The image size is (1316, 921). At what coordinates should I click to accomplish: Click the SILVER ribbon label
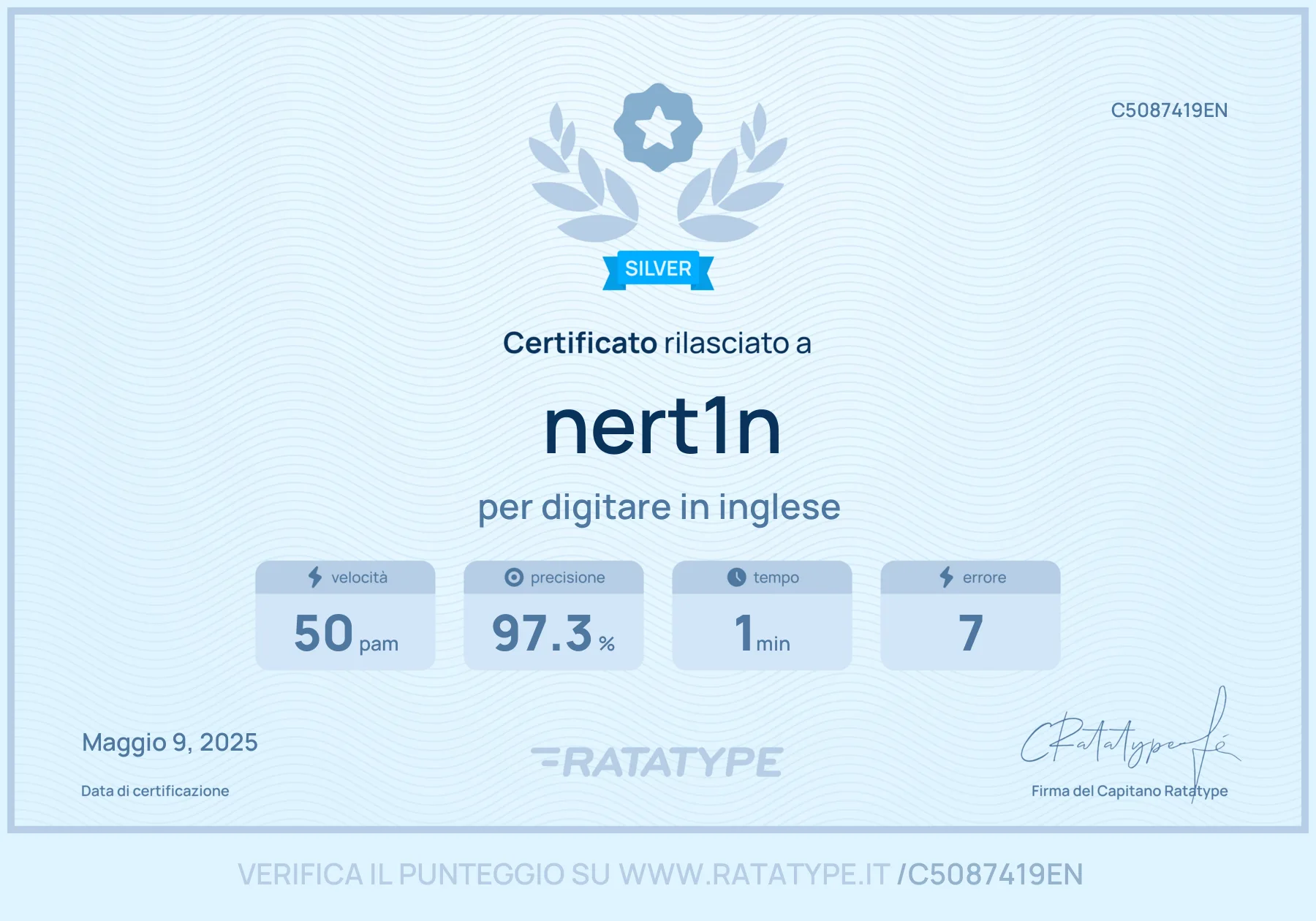point(658,269)
